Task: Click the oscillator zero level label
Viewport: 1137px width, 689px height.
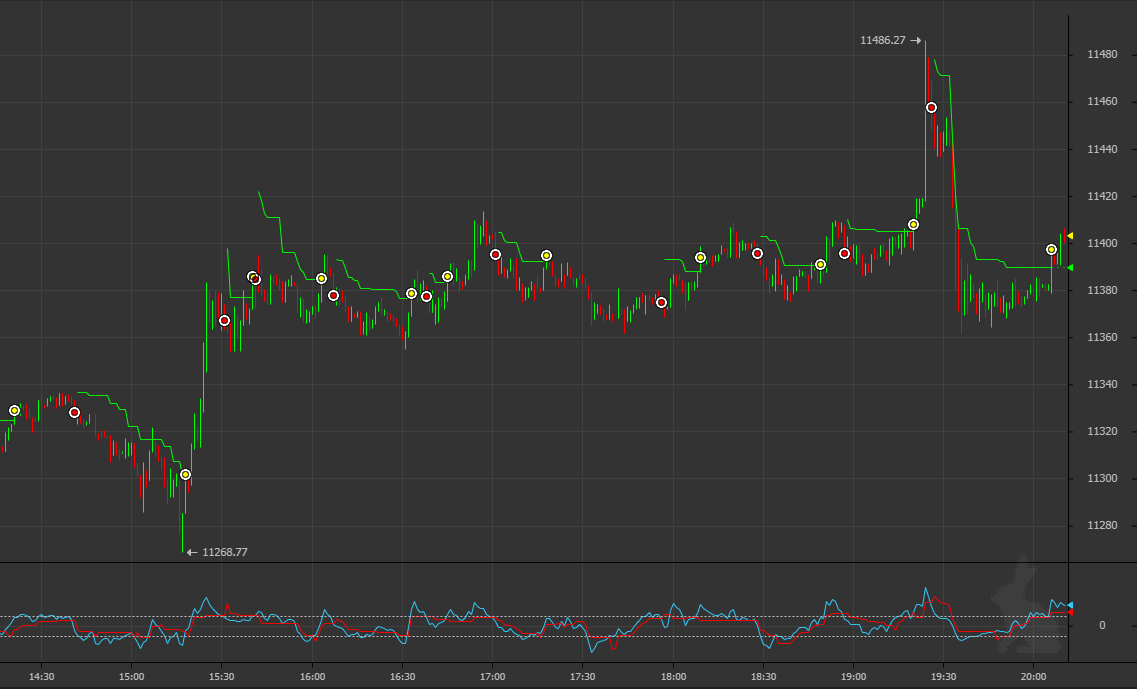Action: [x=1102, y=625]
